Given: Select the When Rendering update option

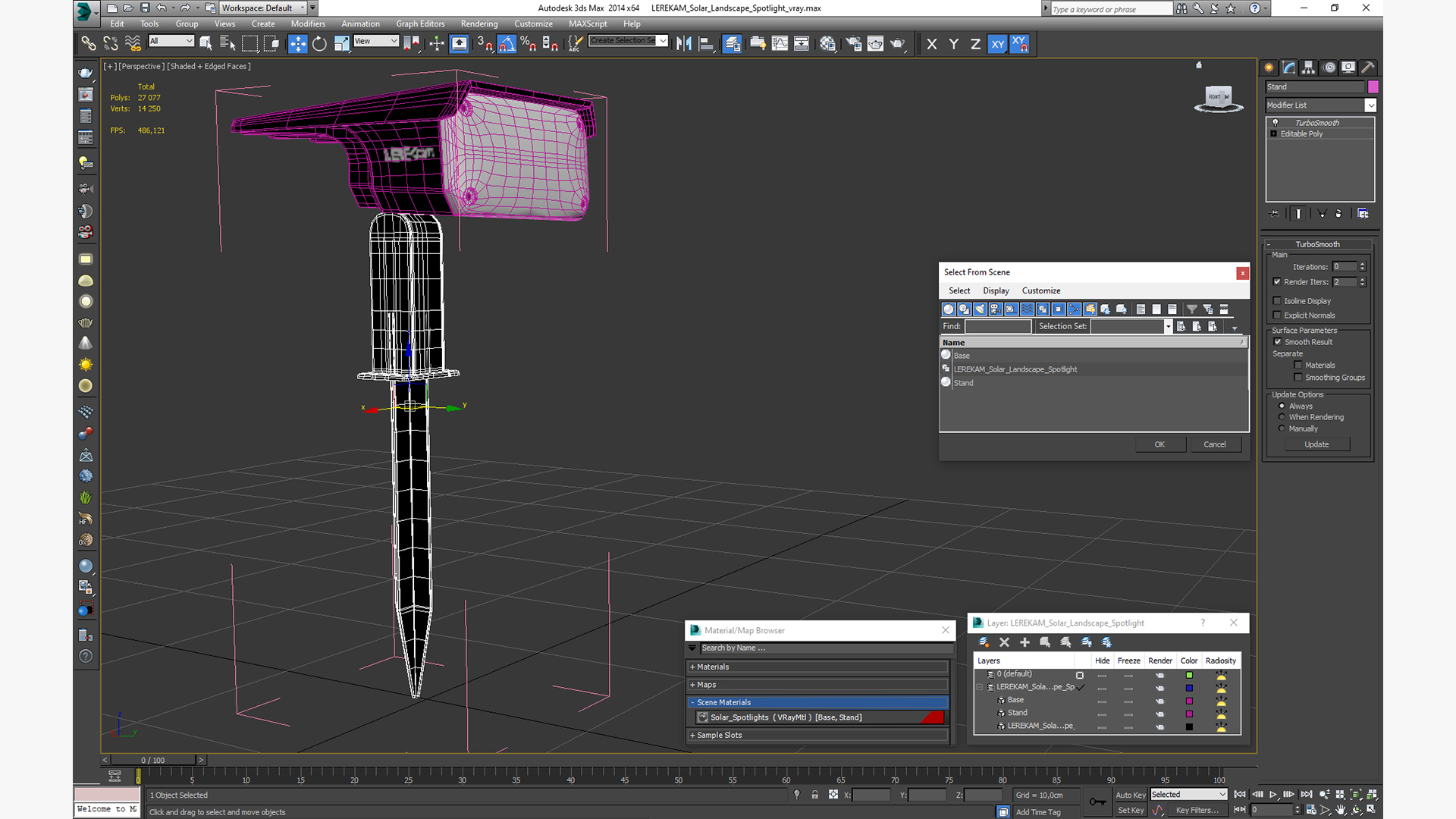Looking at the screenshot, I should click(x=1282, y=417).
